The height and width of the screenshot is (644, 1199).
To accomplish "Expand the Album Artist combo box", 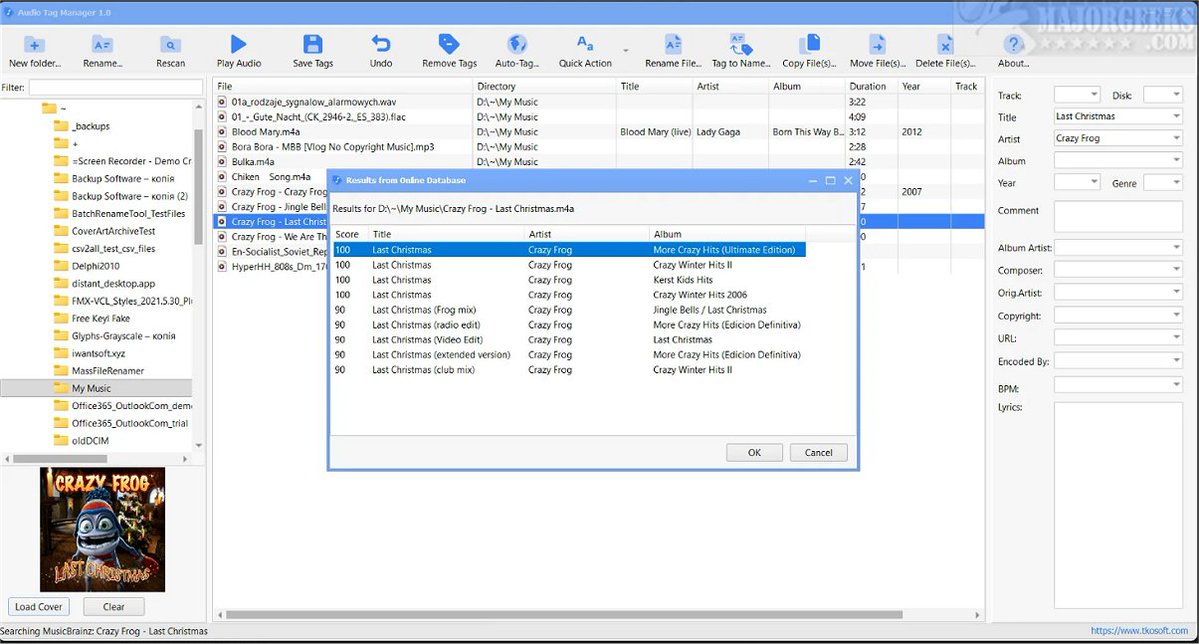I will 1176,247.
